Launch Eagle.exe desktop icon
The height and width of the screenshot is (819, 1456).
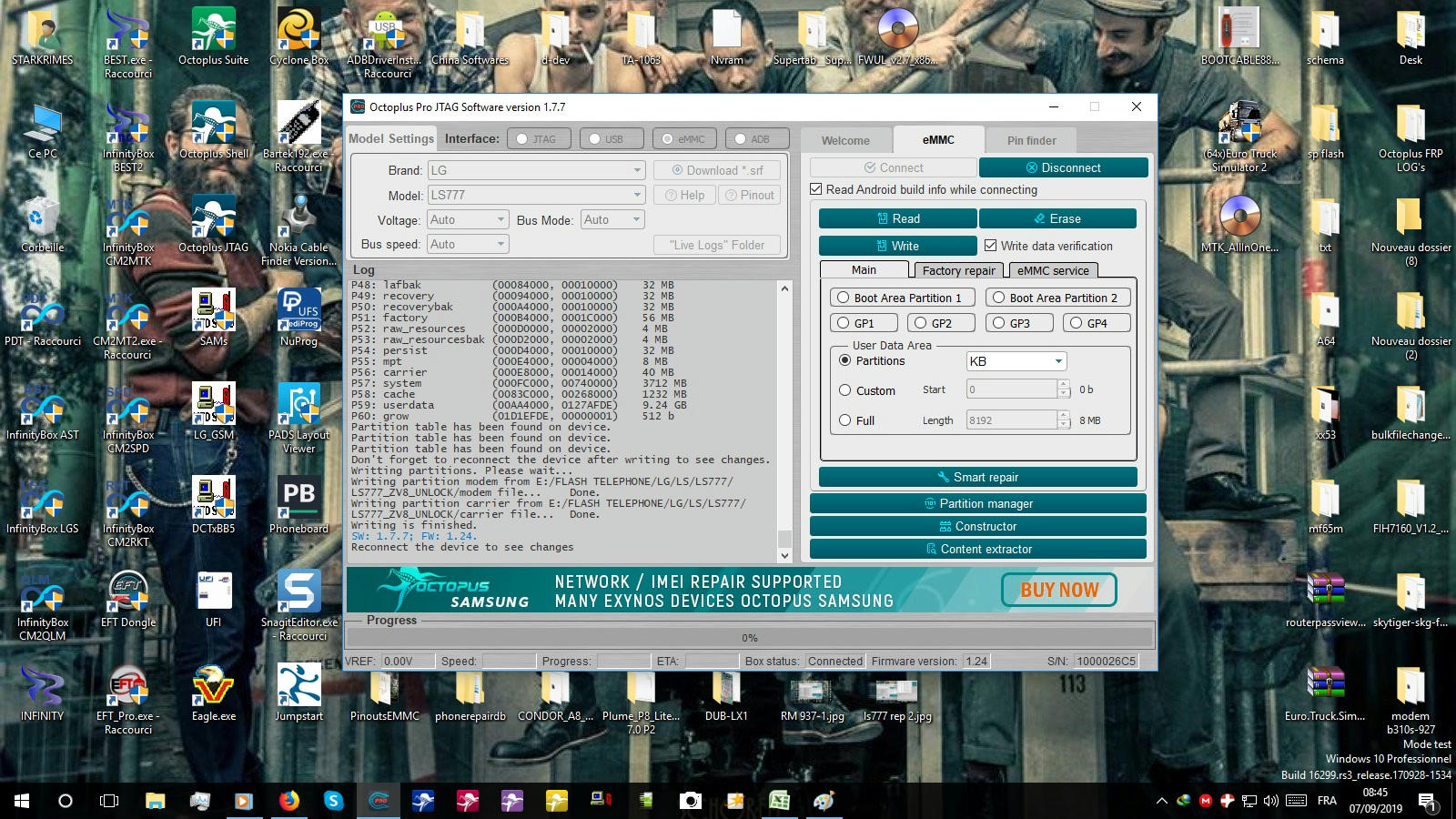[x=213, y=693]
